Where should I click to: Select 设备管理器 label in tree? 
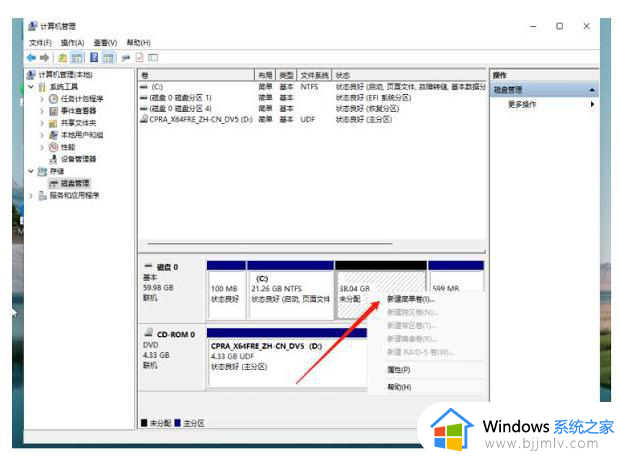coord(78,159)
